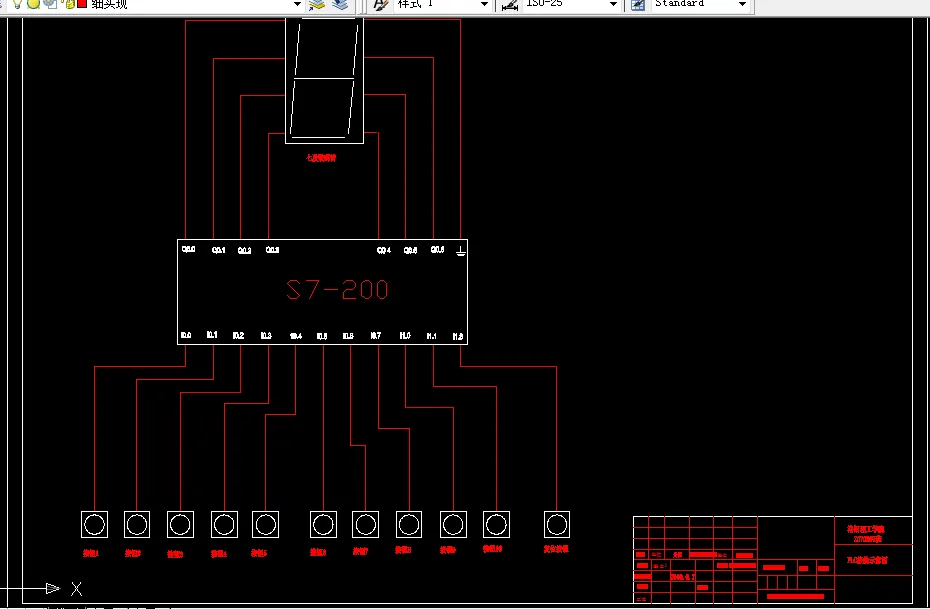Select the push-button symbol labeled 按钮7
The image size is (930, 609).
click(365, 524)
